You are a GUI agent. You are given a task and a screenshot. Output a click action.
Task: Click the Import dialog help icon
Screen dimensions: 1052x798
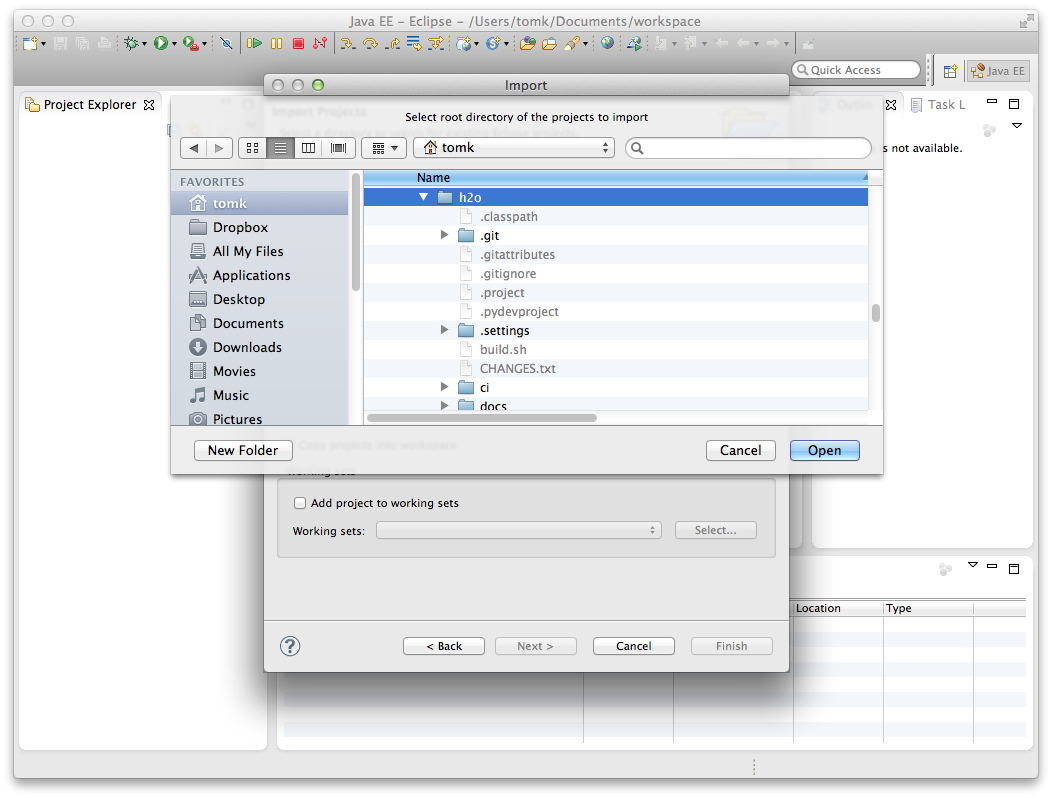(x=290, y=646)
